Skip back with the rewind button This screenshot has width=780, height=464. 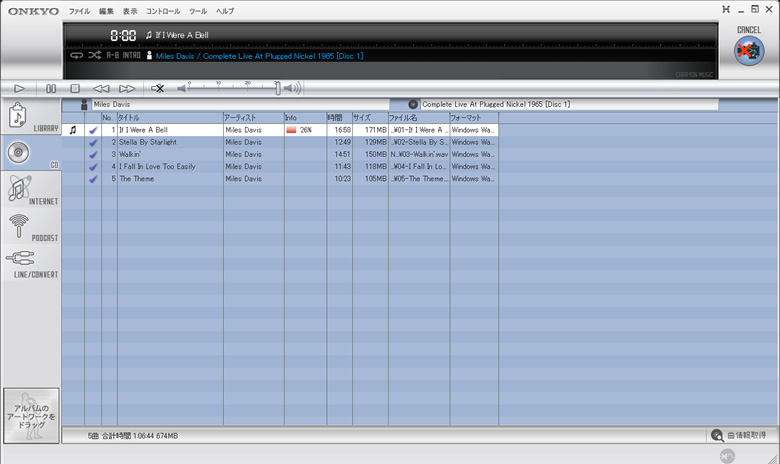click(101, 89)
